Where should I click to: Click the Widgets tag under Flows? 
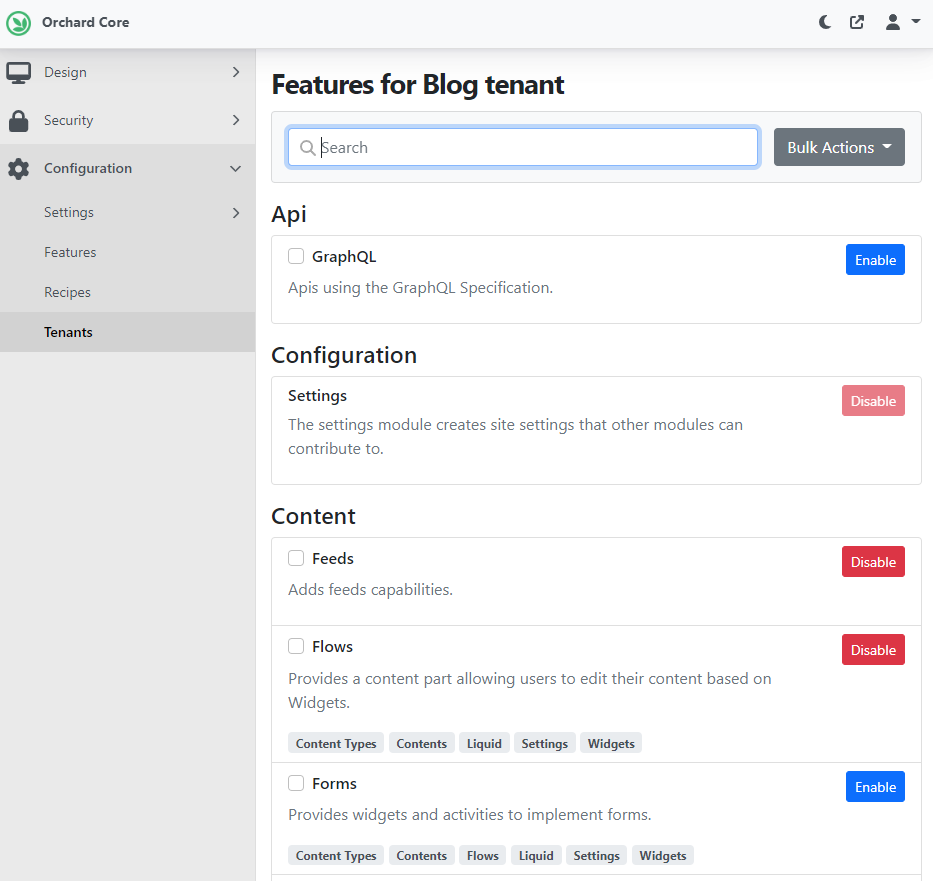[x=610, y=743]
